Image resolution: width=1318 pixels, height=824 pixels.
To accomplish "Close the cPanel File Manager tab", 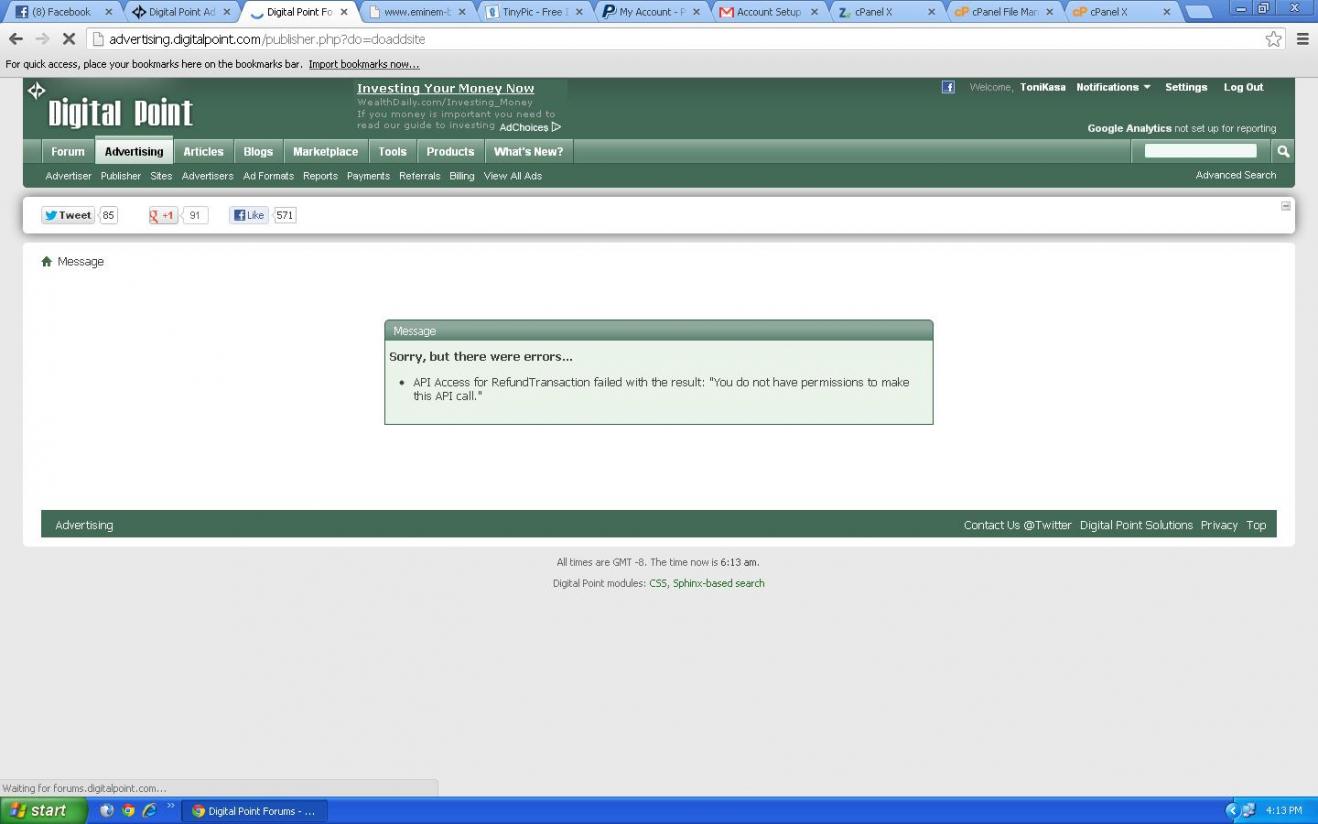I will click(1049, 12).
